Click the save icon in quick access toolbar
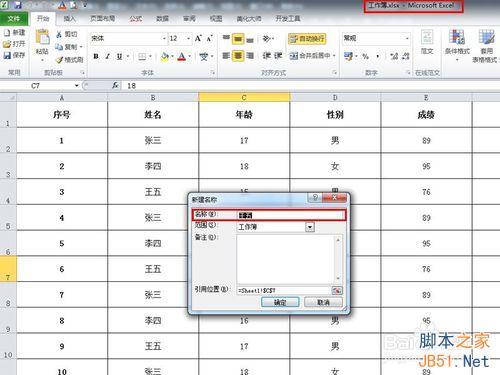Viewport: 500px width, 375px height. (18, 5)
